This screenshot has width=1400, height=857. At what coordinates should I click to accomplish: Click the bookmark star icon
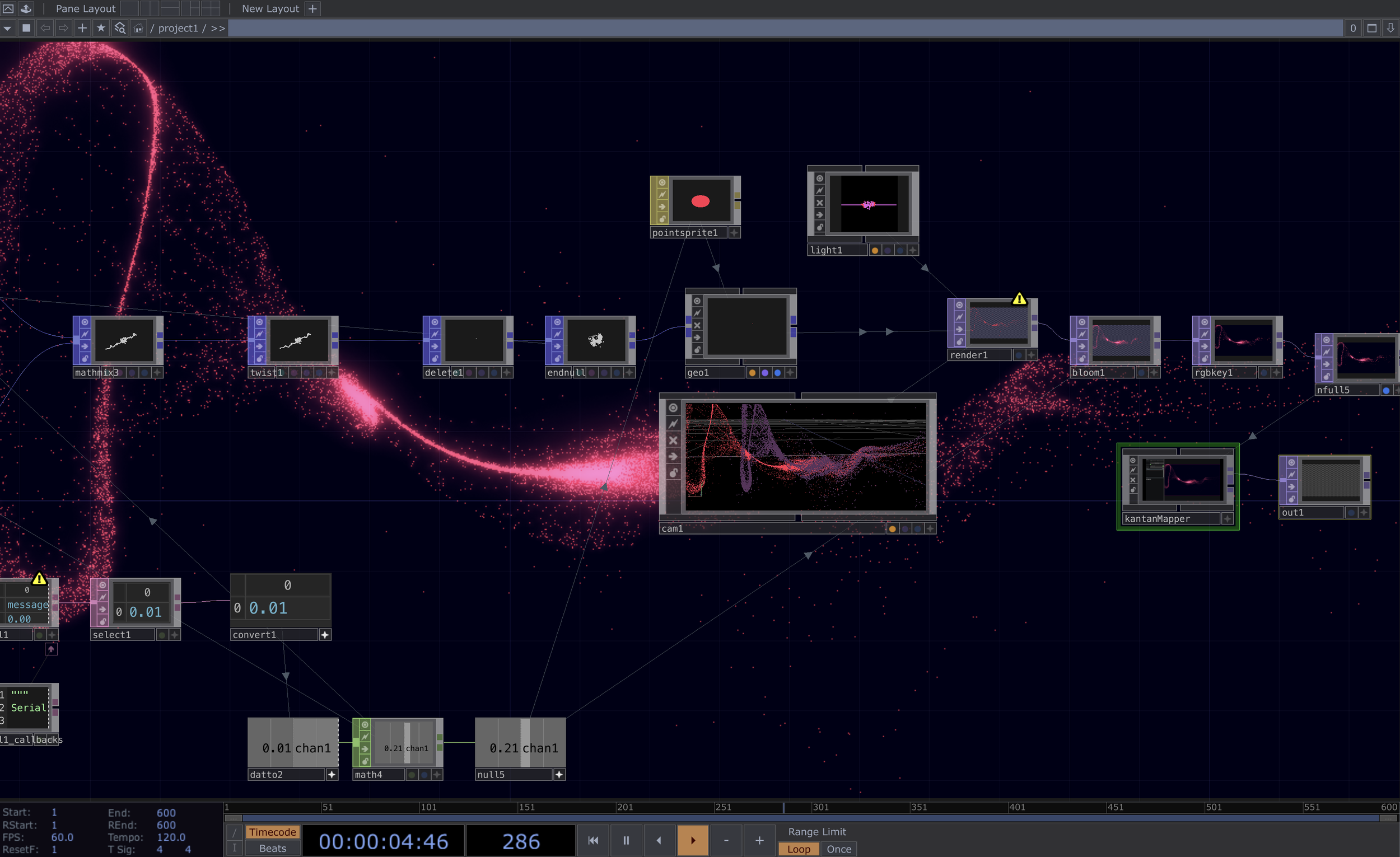101,28
